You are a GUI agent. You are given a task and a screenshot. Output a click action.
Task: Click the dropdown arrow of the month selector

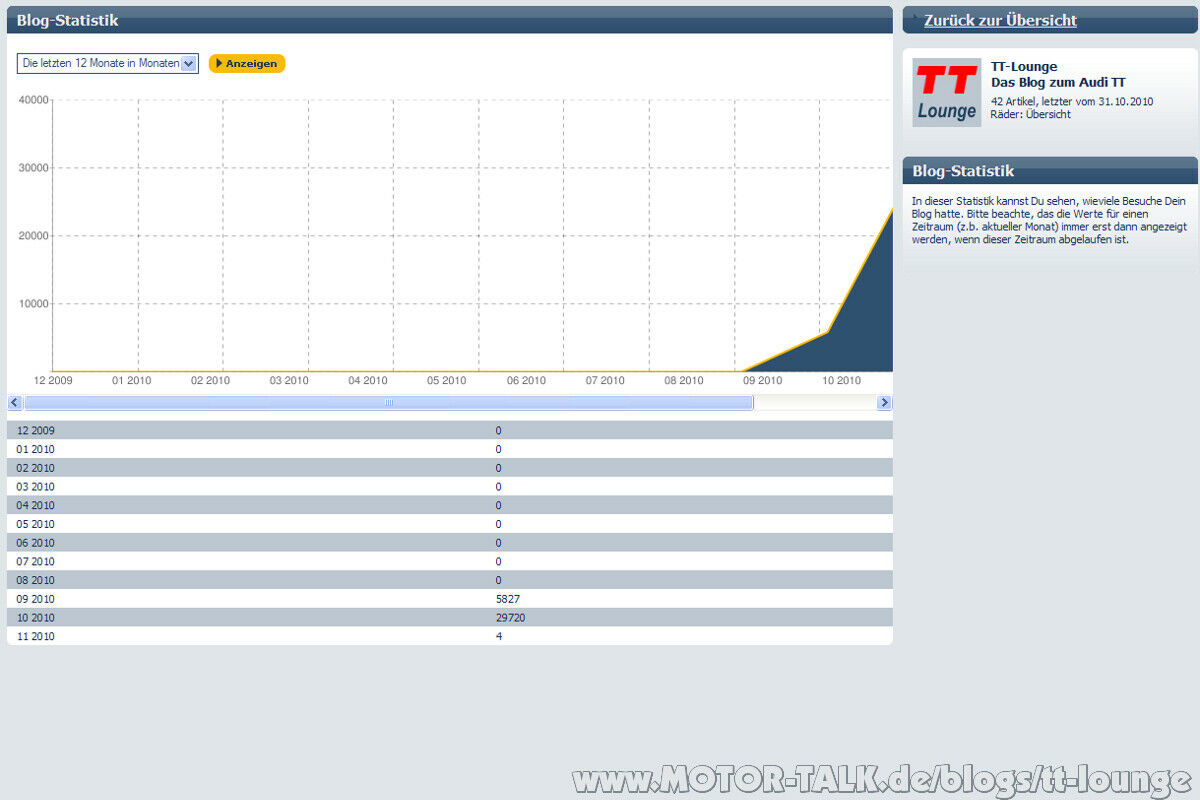(190, 63)
